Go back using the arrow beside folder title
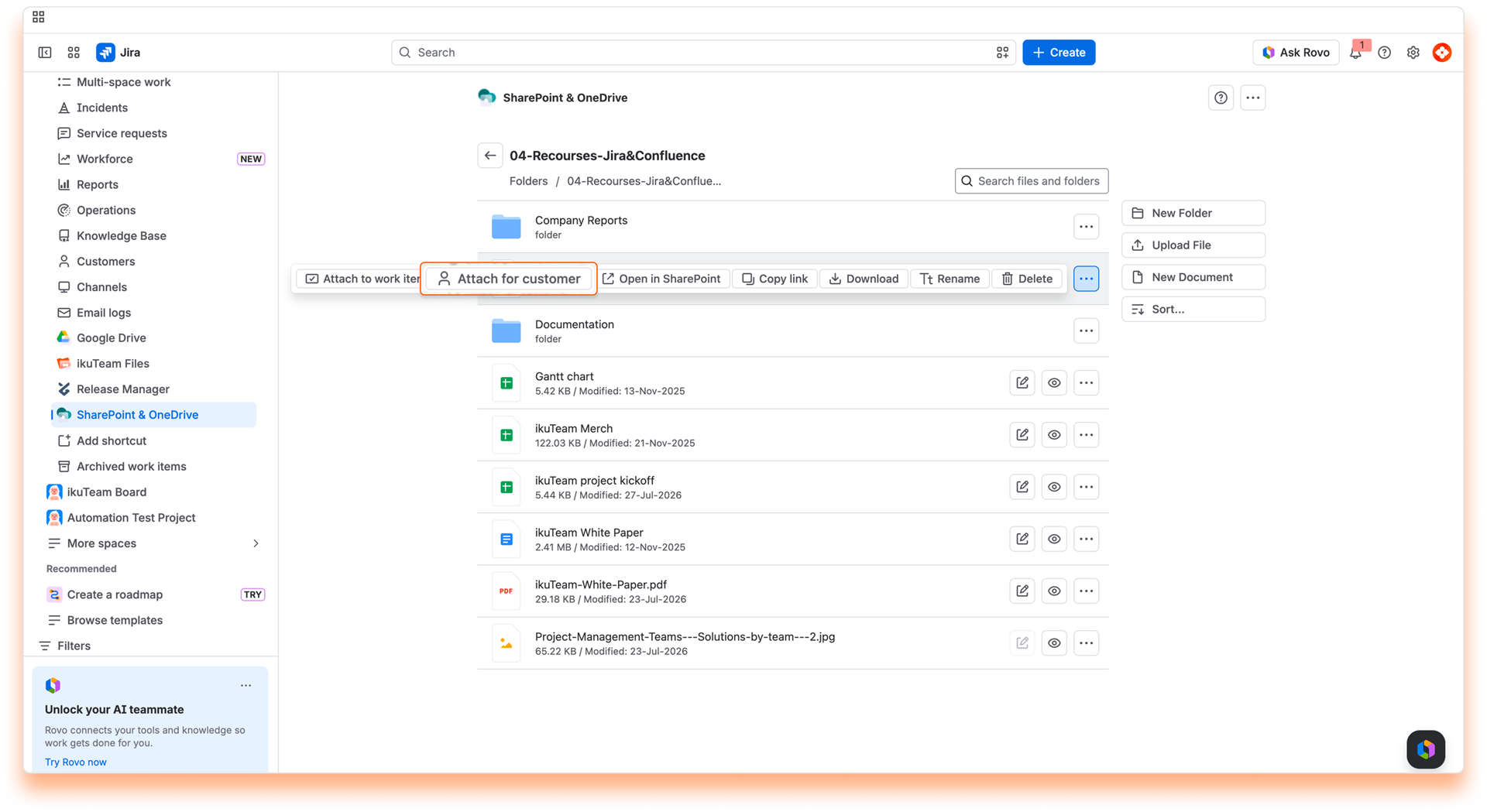Screen dimensions: 1487x812 click(x=490, y=156)
